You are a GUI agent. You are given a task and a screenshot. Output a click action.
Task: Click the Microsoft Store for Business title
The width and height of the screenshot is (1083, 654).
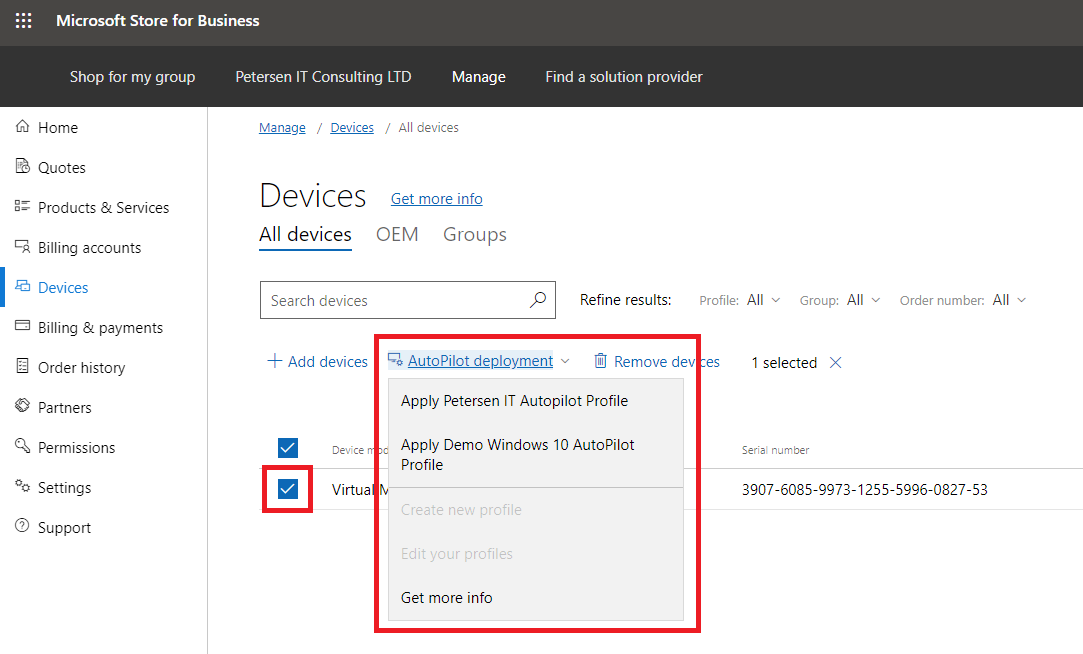coord(157,21)
